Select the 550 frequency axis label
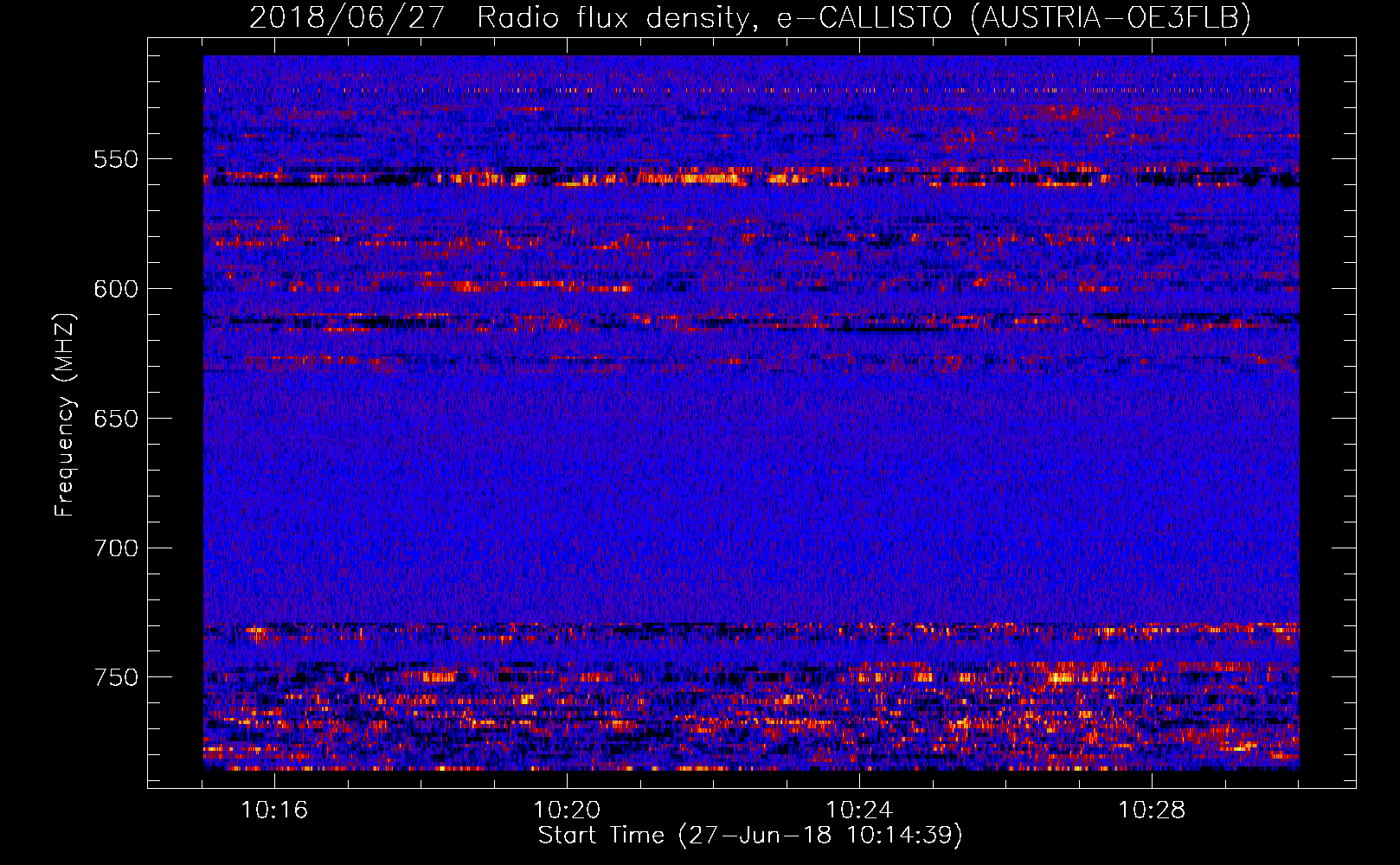The height and width of the screenshot is (865, 1400). click(116, 159)
